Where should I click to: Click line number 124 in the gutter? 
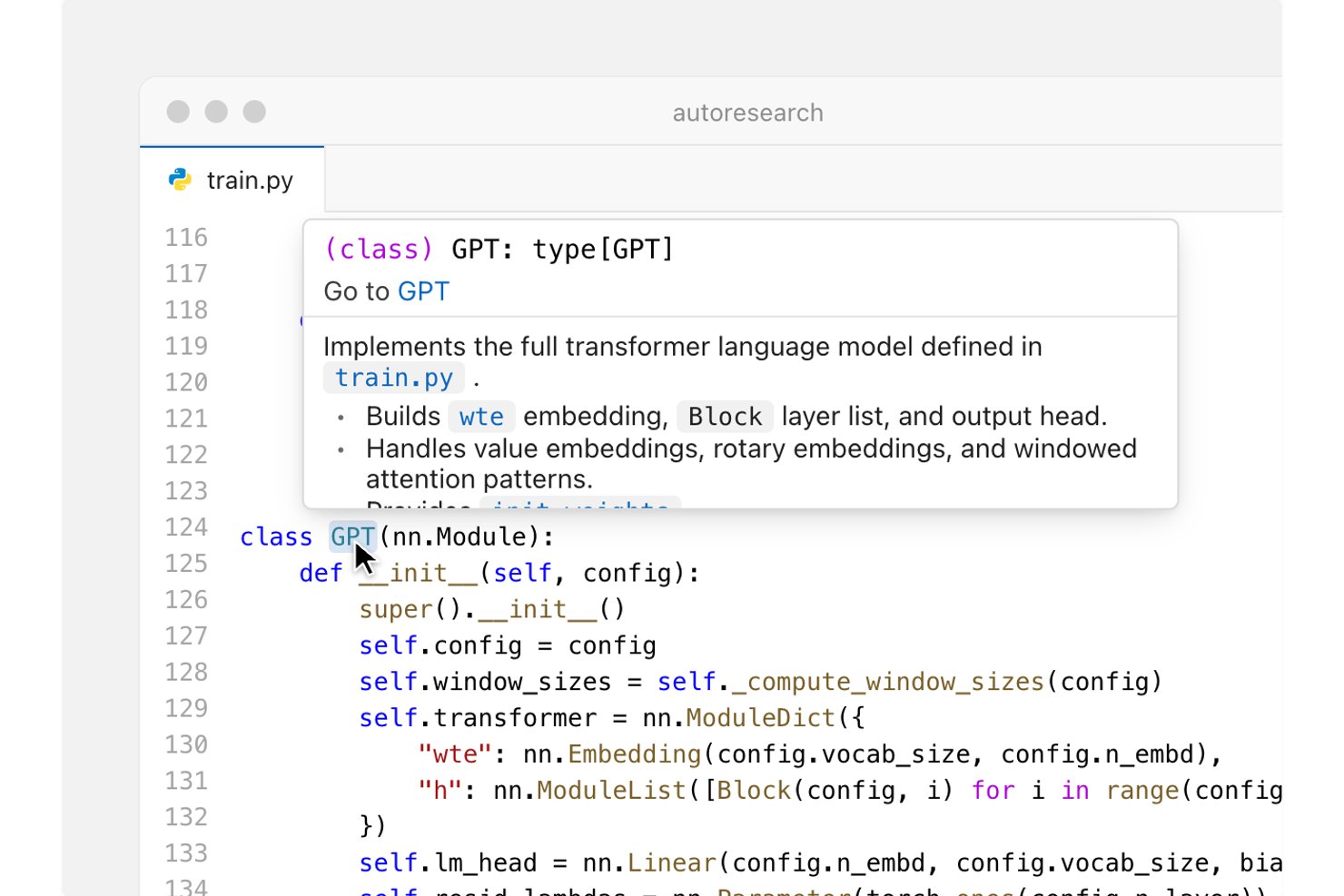(186, 527)
